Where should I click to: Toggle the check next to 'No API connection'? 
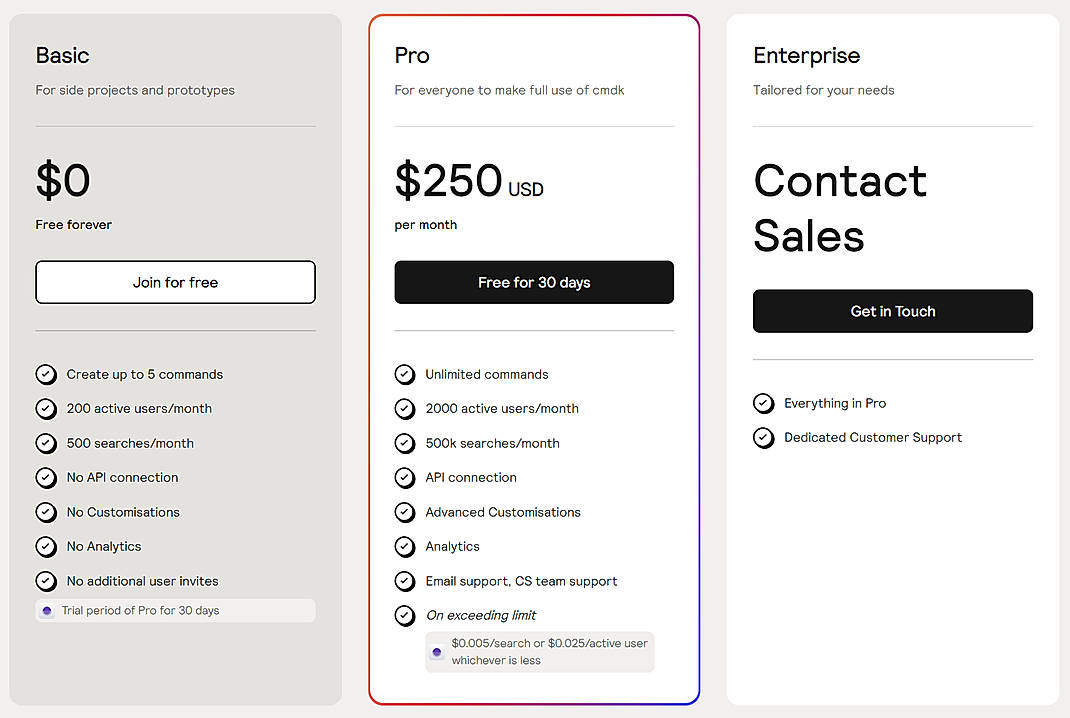coord(46,477)
